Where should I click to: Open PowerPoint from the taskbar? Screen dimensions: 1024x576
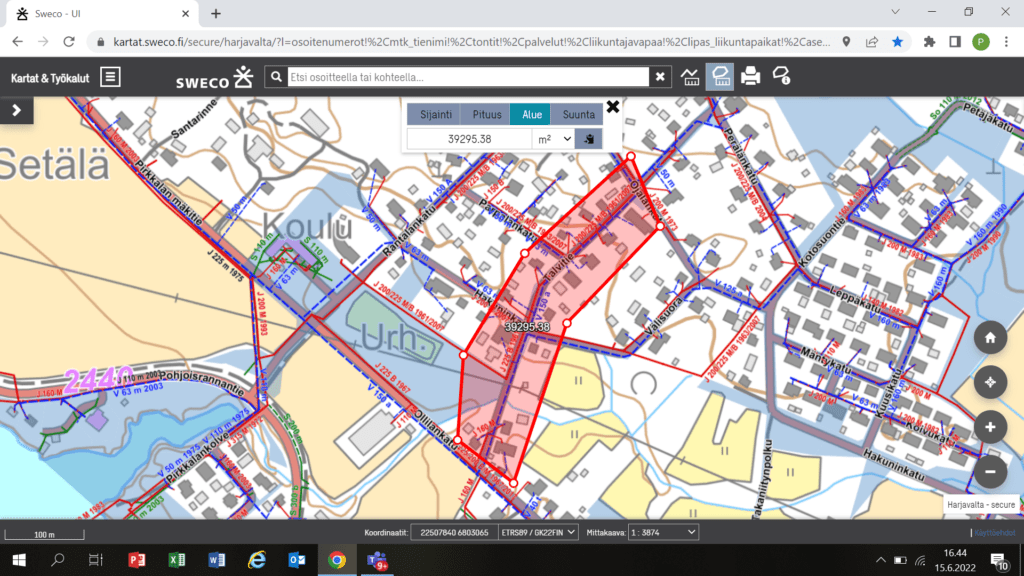pyautogui.click(x=136, y=560)
